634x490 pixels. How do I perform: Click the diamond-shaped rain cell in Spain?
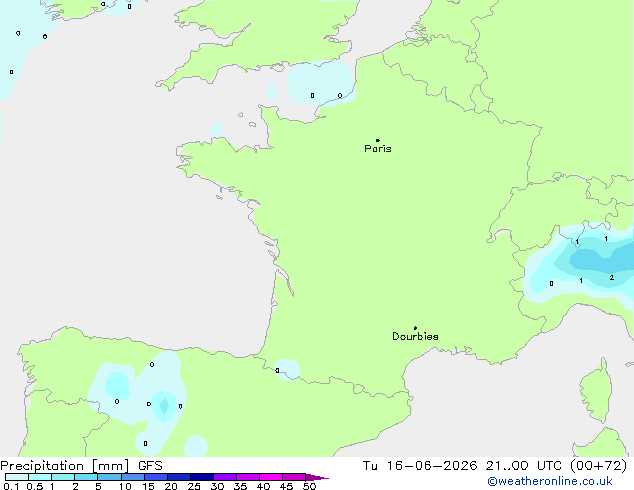(164, 406)
